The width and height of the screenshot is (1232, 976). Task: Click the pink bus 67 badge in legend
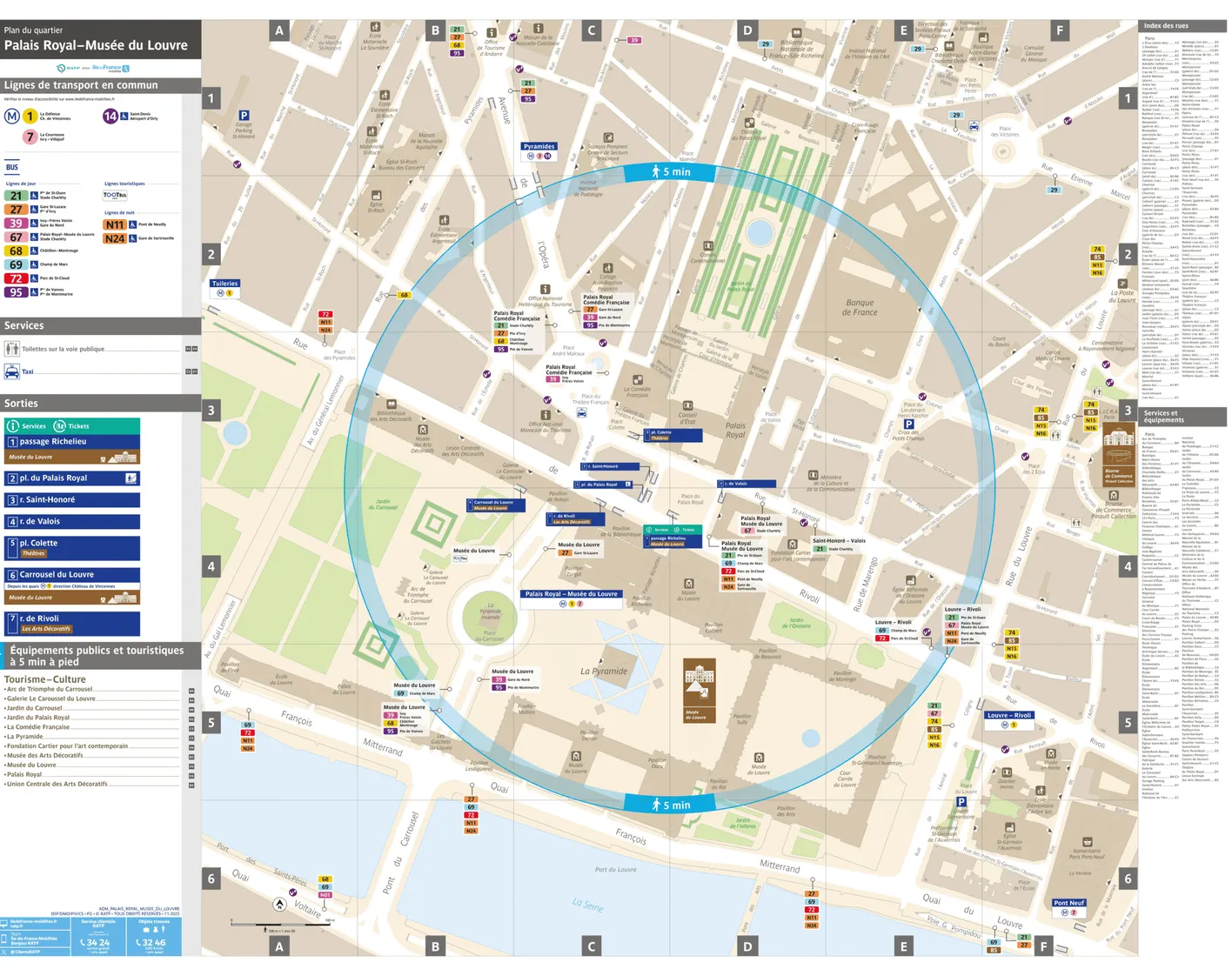(16, 237)
